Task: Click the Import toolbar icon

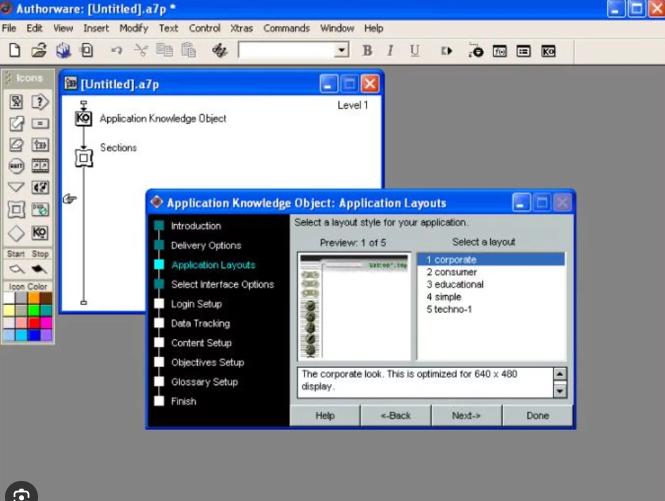Action: click(87, 50)
